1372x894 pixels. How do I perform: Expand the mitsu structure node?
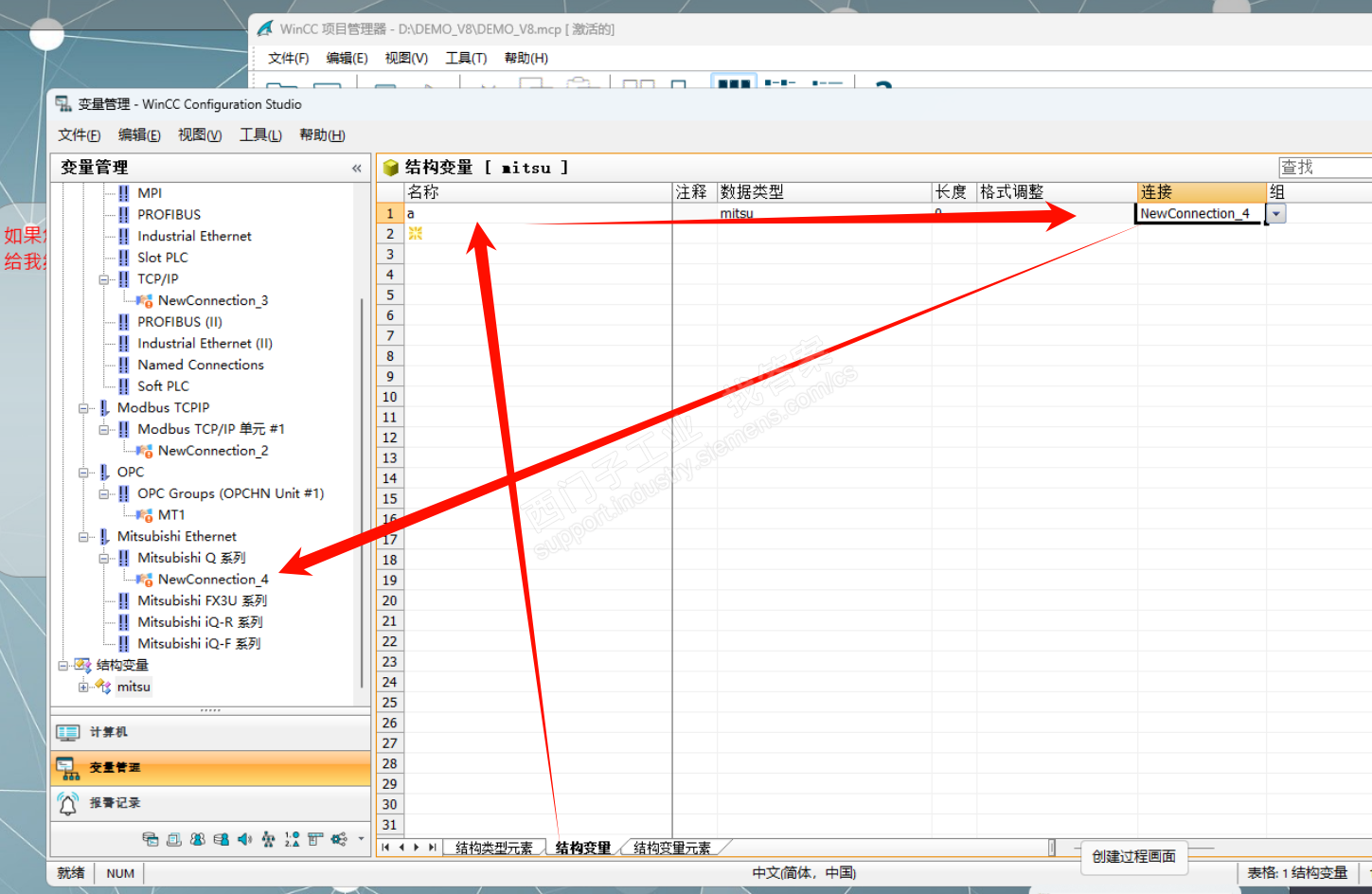[83, 687]
